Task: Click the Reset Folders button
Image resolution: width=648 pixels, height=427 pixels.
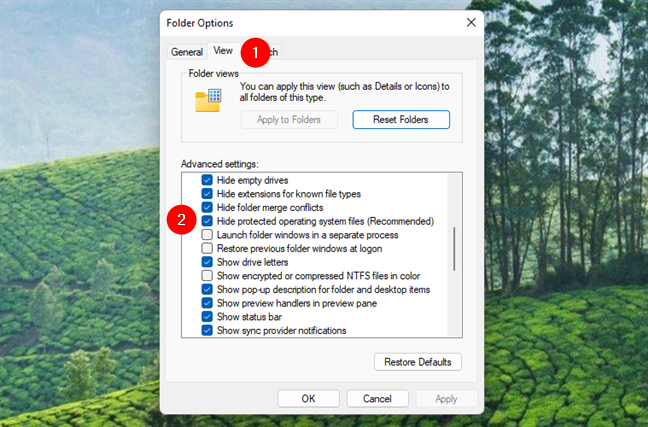Action: [401, 119]
